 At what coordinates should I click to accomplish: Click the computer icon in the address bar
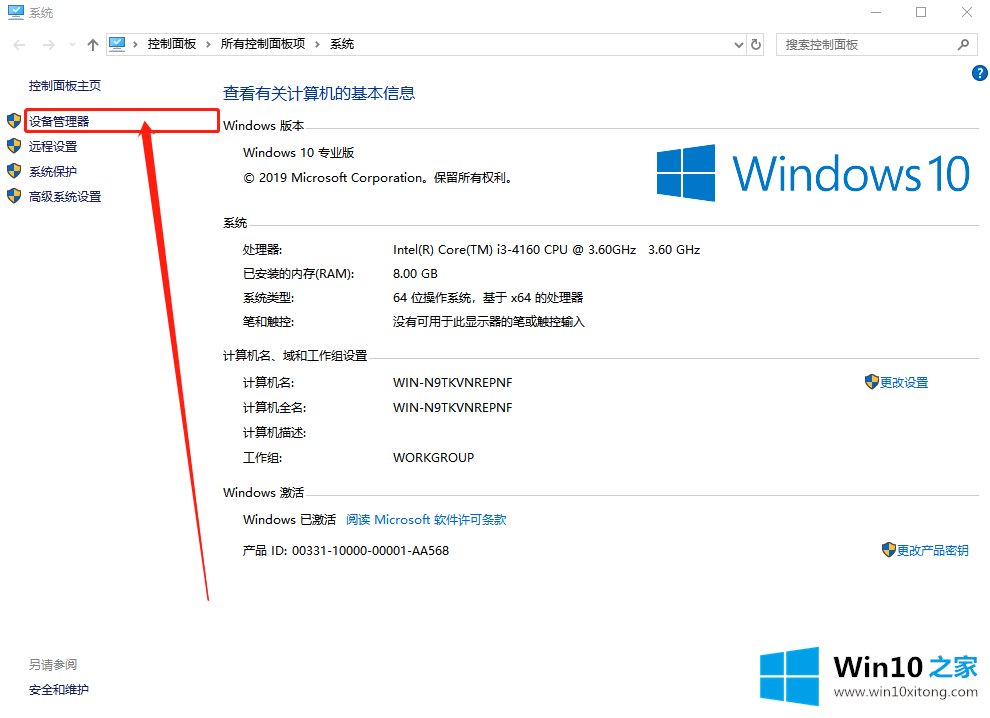pyautogui.click(x=117, y=44)
